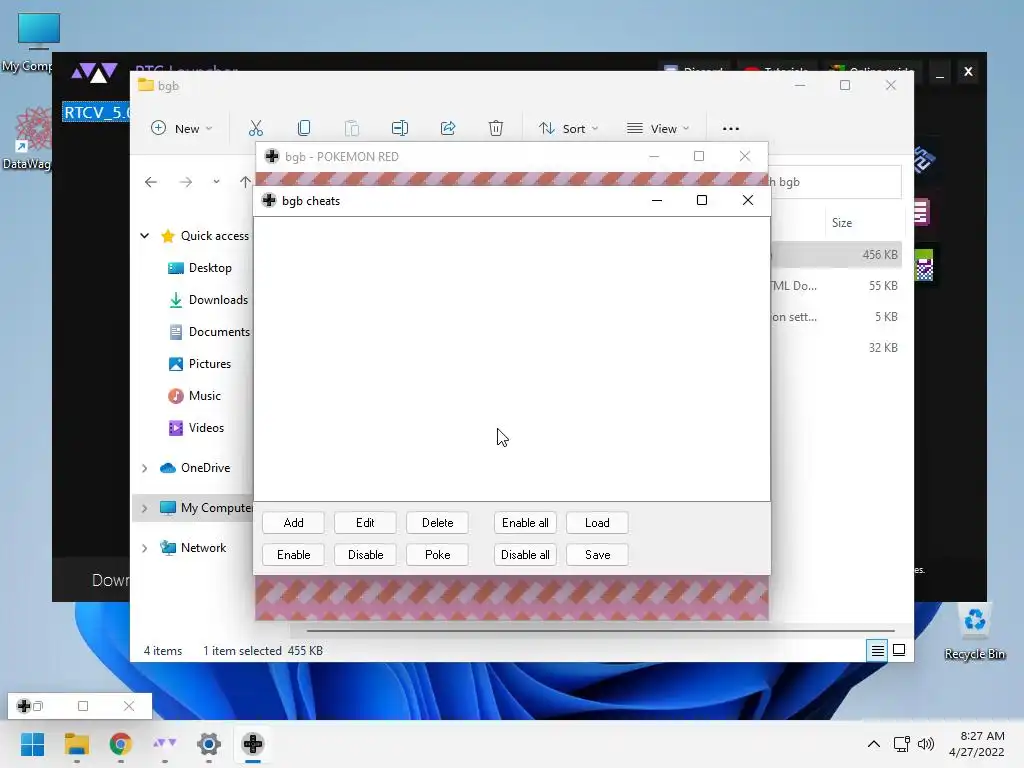Image resolution: width=1024 pixels, height=768 pixels.
Task: Click the Enable all button
Action: 525,522
